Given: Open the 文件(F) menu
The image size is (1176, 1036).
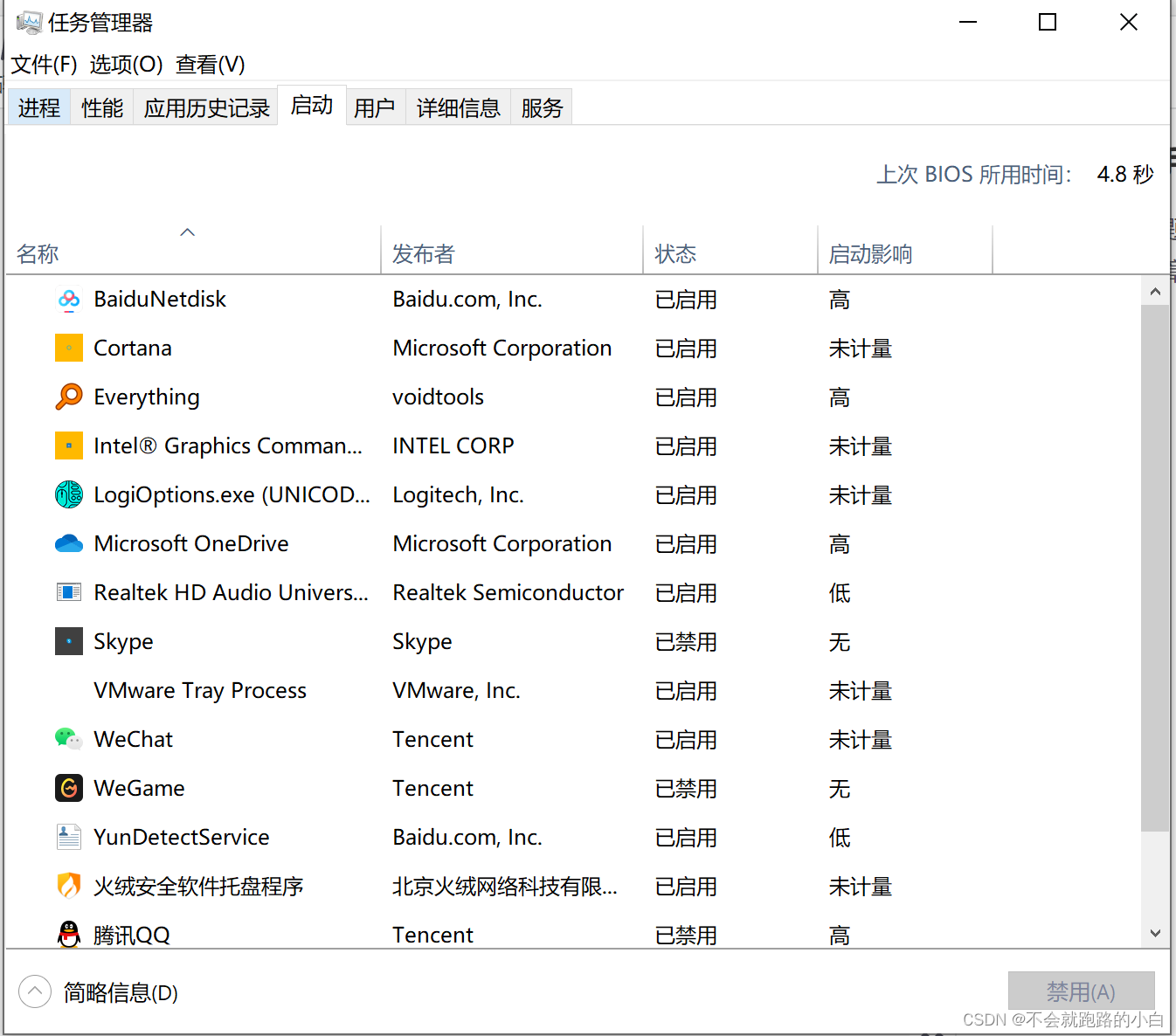Looking at the screenshot, I should pyautogui.click(x=44, y=65).
